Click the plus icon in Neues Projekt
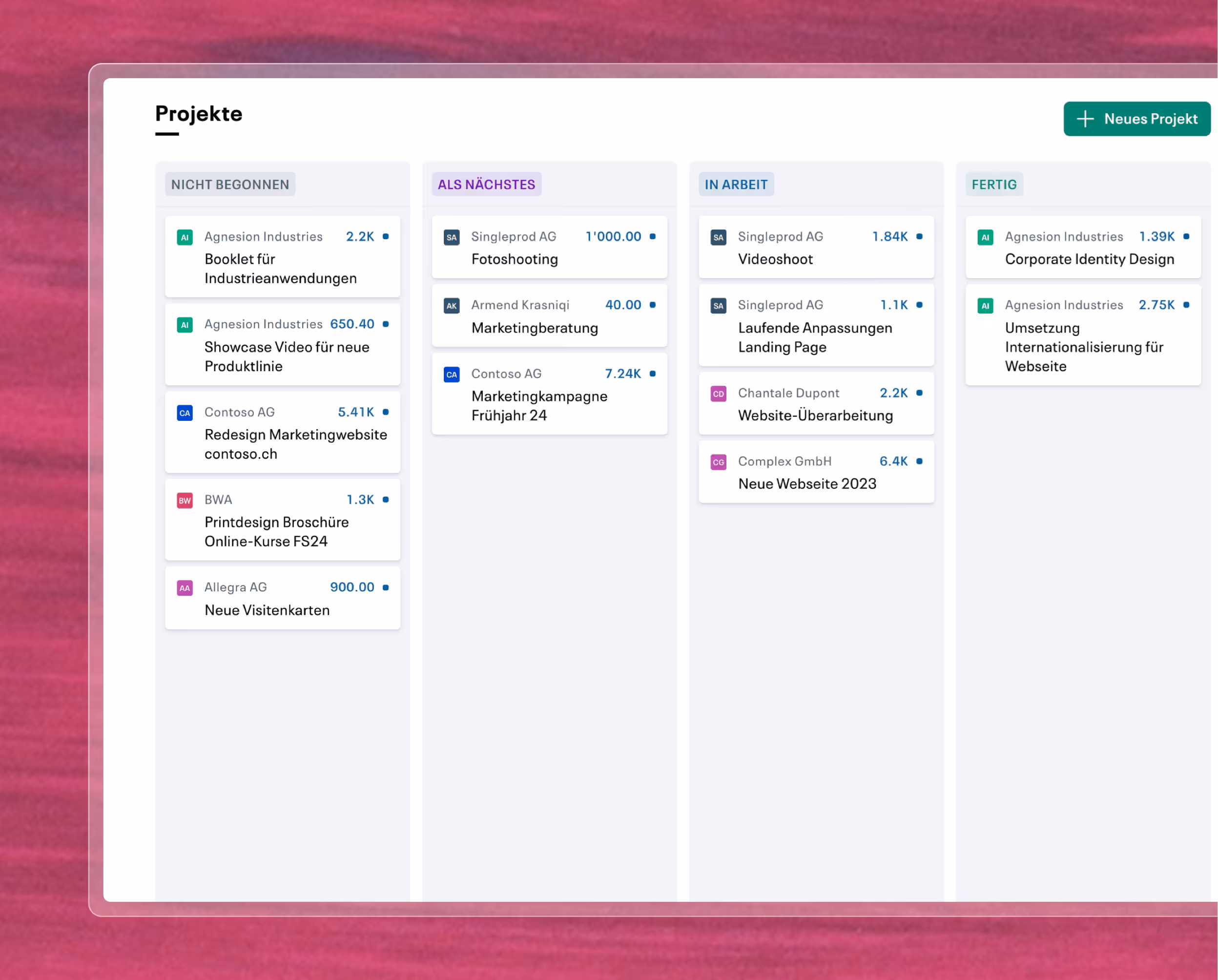Viewport: 1218px width, 980px height. tap(1085, 119)
